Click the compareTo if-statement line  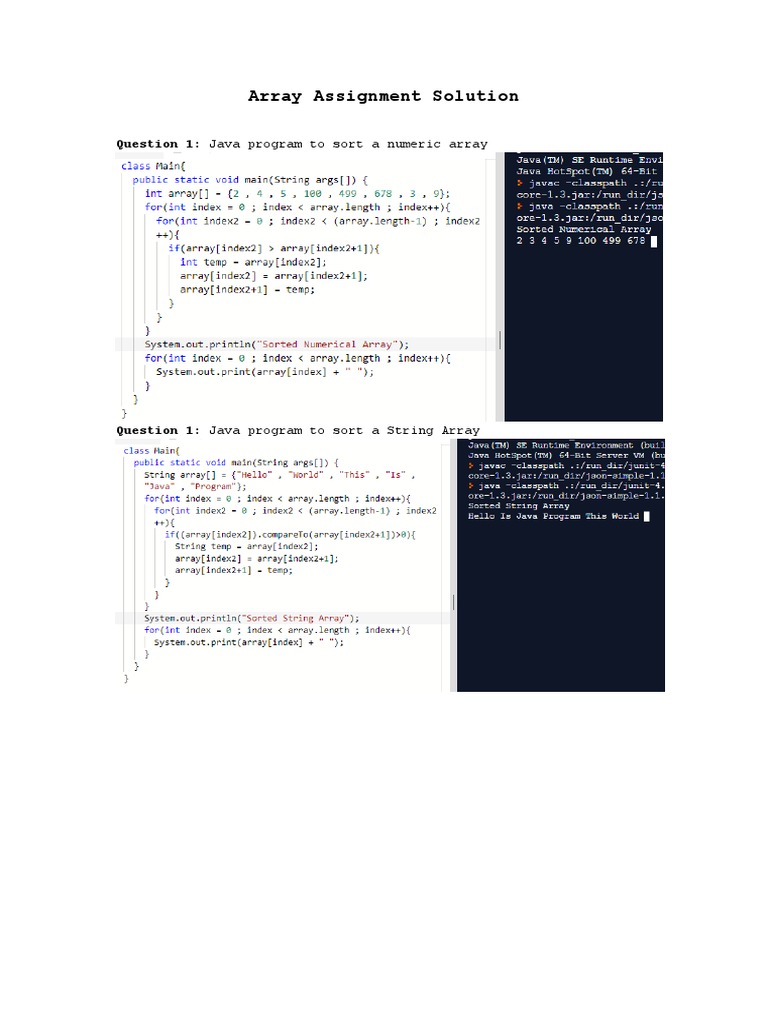(290, 534)
